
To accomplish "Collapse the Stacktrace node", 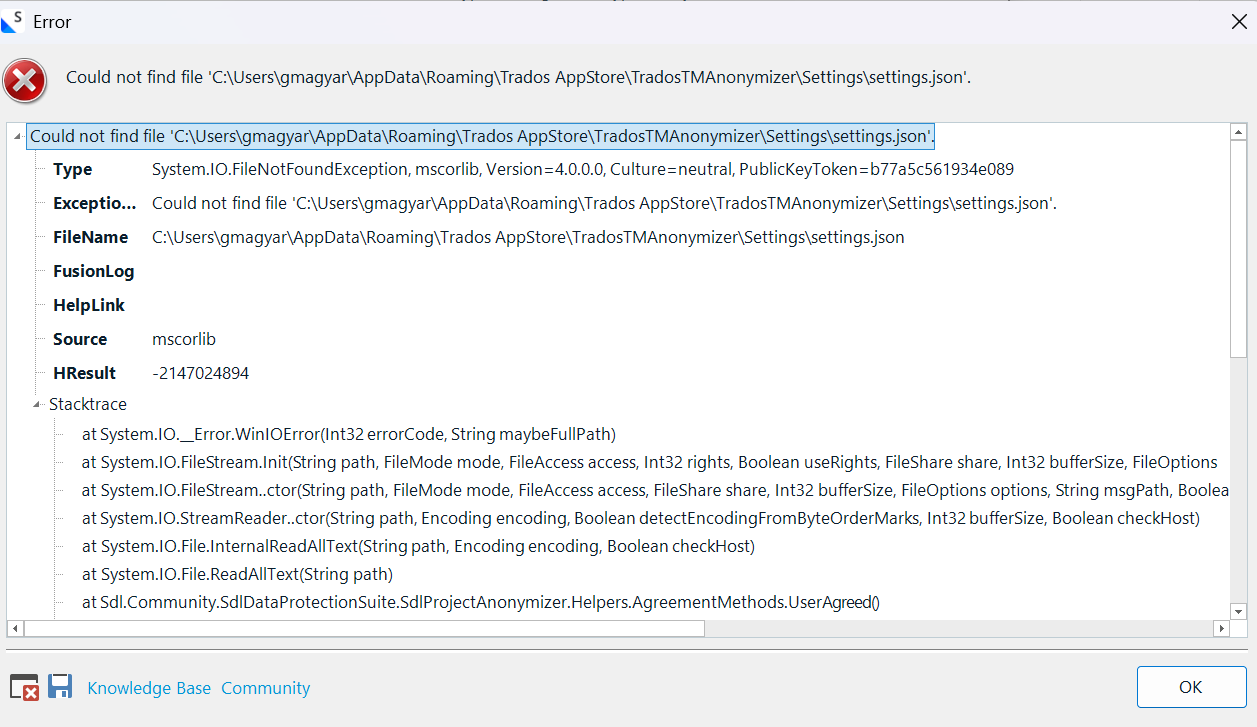I will click(38, 405).
